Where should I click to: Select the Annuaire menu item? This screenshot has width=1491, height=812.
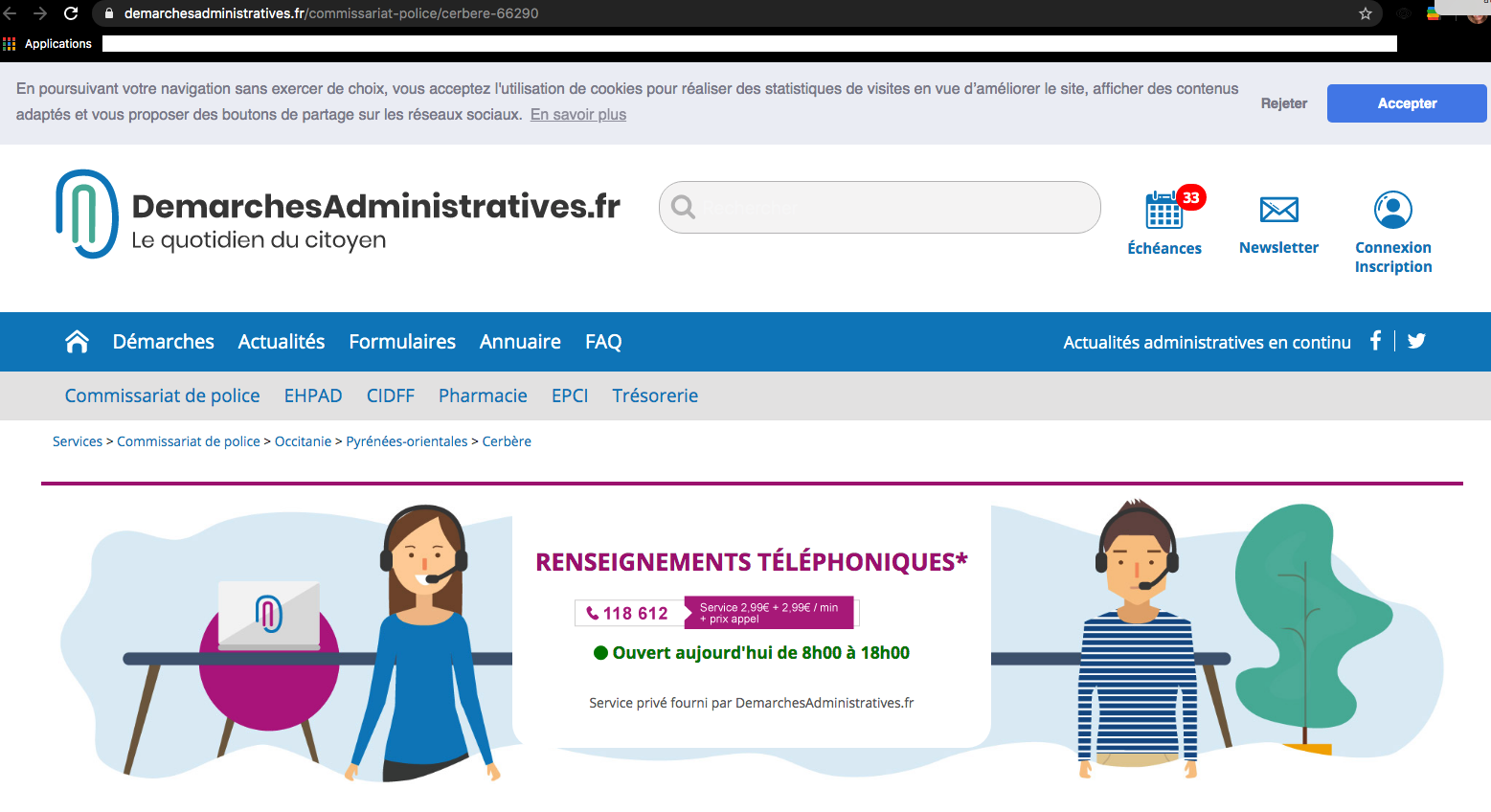point(519,341)
